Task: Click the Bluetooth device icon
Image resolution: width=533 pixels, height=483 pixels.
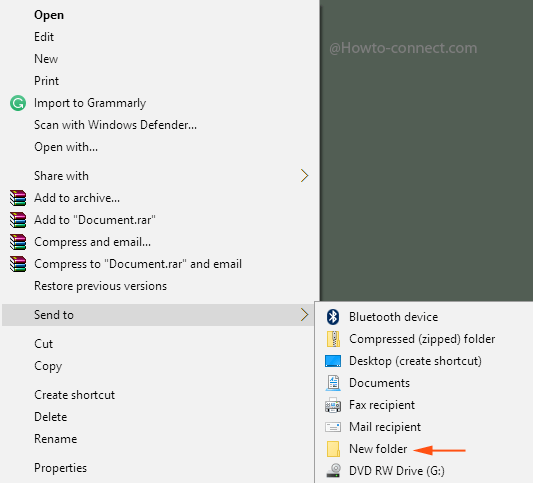Action: pos(333,317)
